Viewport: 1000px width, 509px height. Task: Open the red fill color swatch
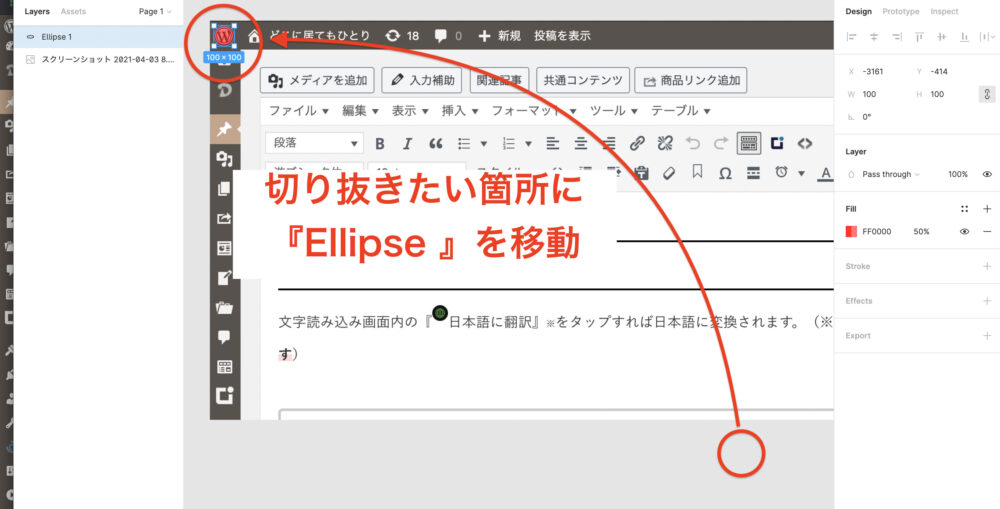pos(851,232)
